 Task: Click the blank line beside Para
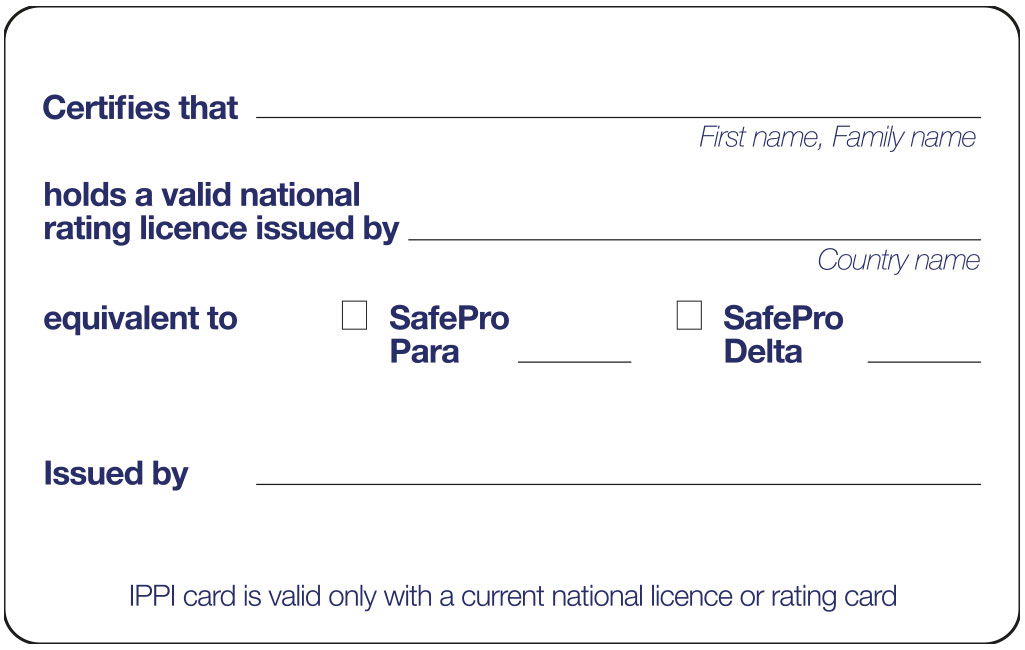[575, 361]
